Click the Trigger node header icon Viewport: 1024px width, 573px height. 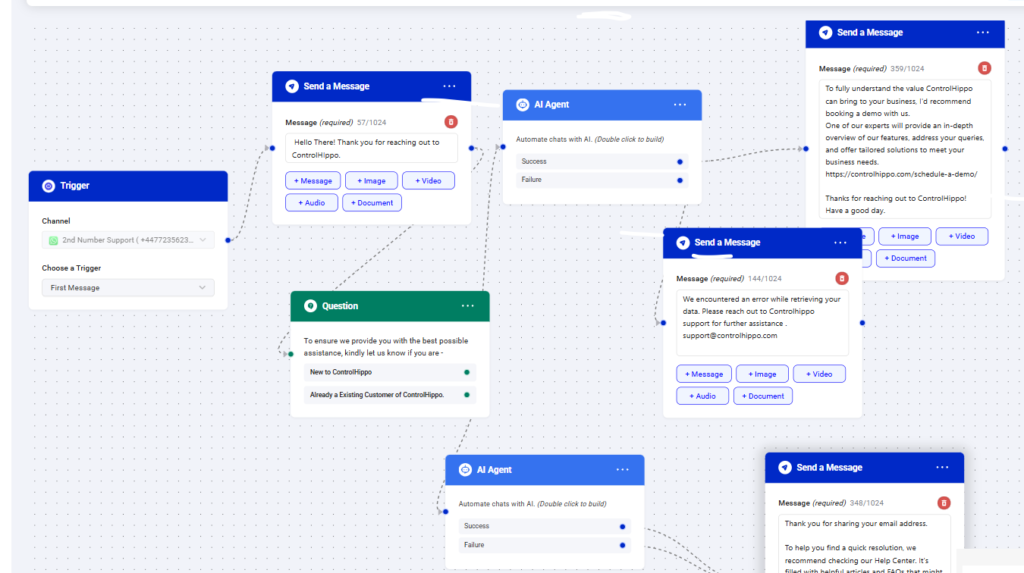(x=48, y=186)
